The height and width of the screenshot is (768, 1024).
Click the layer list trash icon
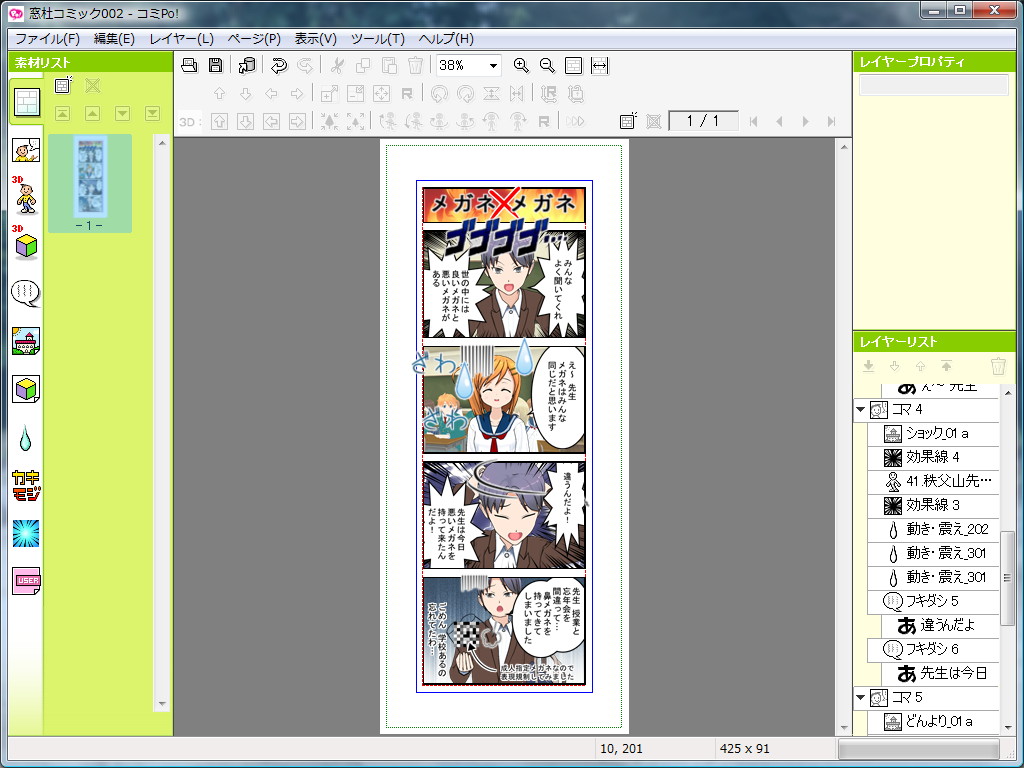pos(997,366)
